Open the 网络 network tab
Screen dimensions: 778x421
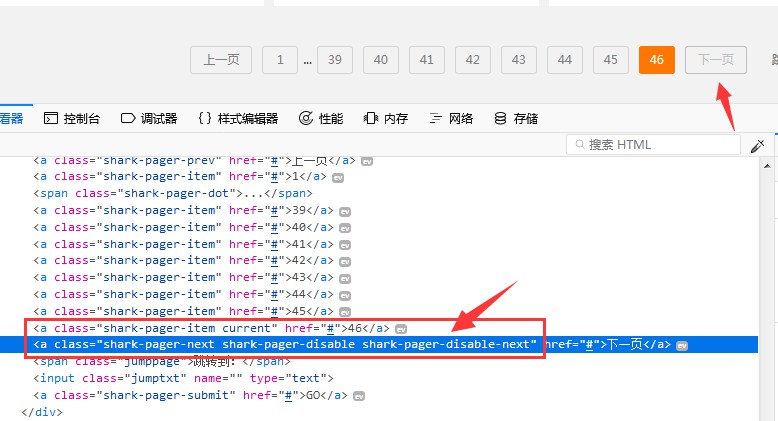click(451, 119)
